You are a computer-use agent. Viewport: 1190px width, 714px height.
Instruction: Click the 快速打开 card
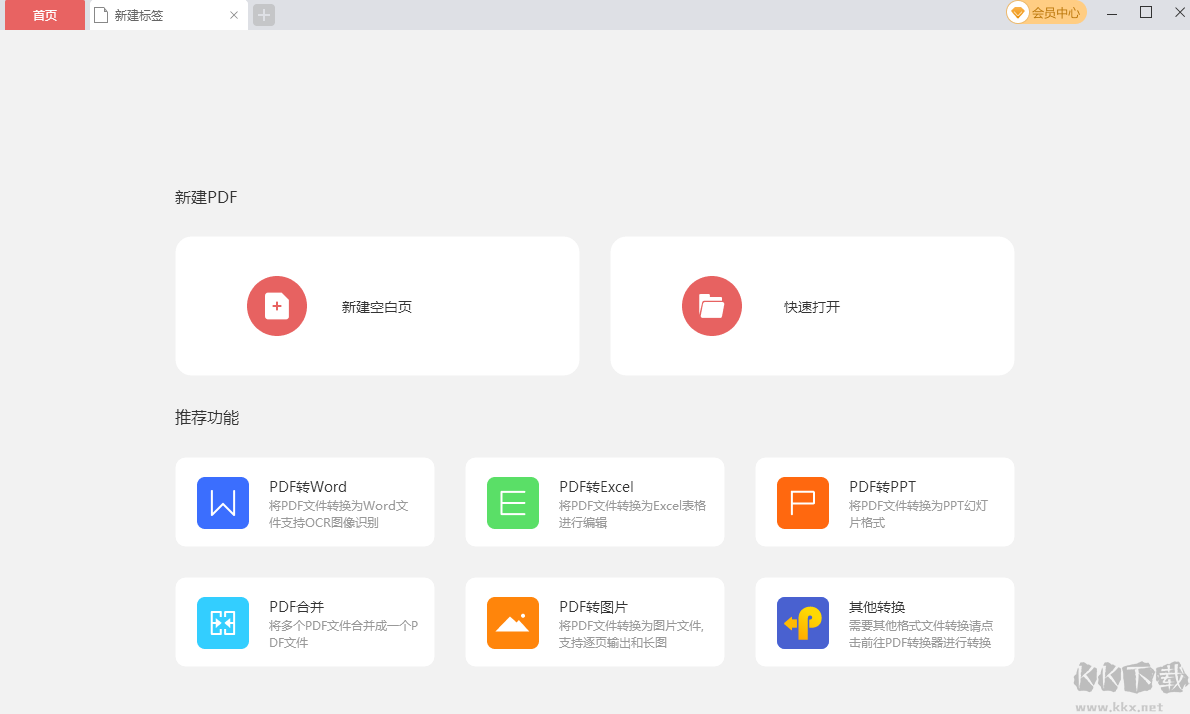coord(812,306)
